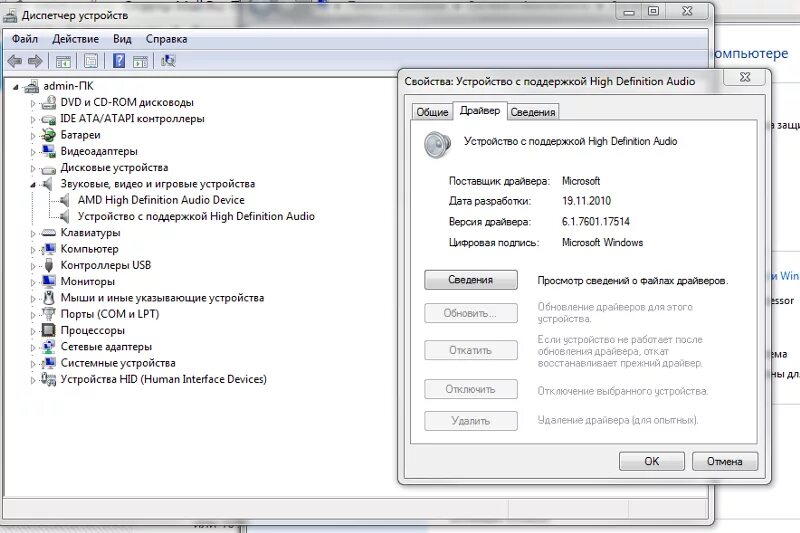This screenshot has width=800, height=533.
Task: Collapse Звуковые, видео и игровые устройства
Action: tap(33, 185)
